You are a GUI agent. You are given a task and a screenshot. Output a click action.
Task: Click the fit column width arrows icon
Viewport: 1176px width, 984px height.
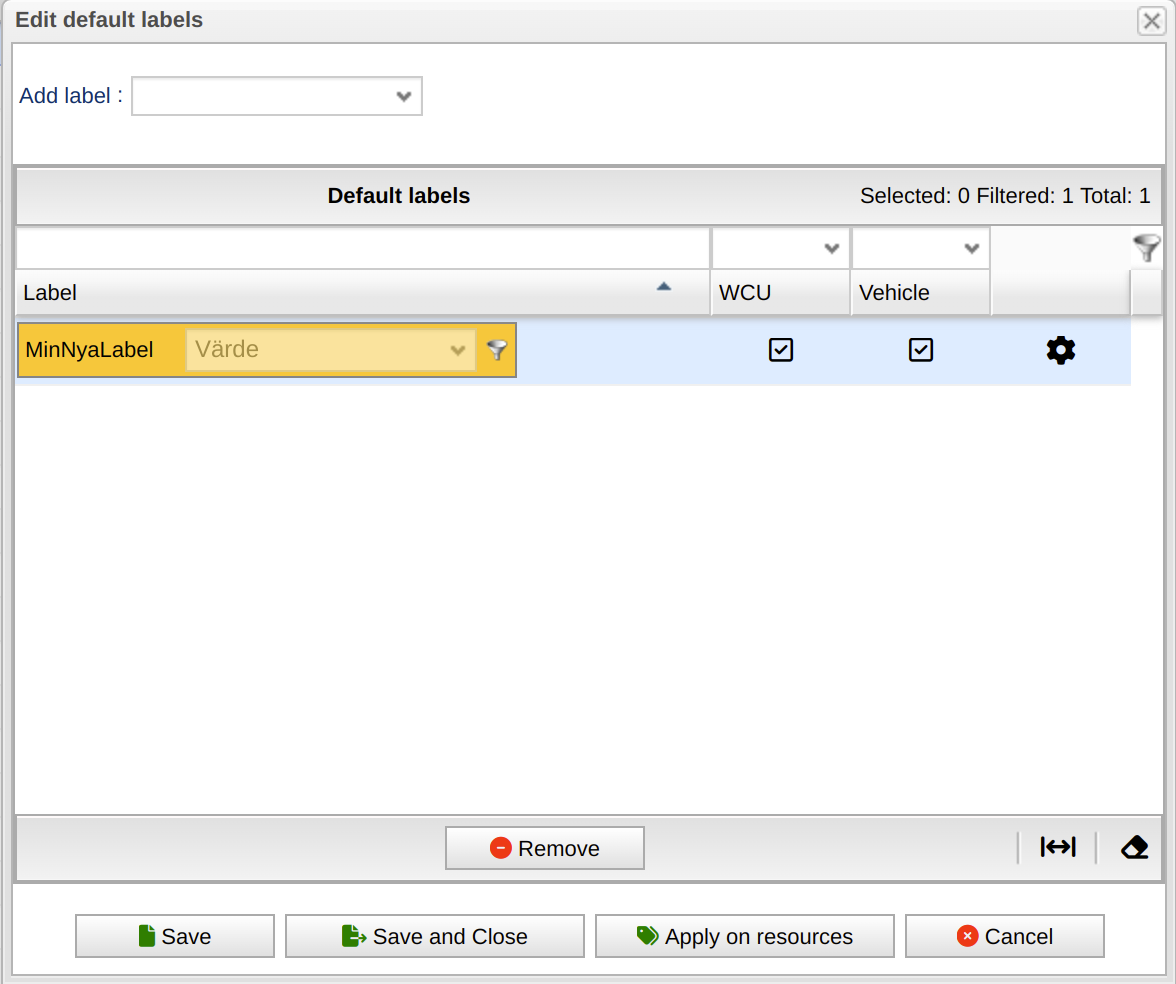point(1057,848)
